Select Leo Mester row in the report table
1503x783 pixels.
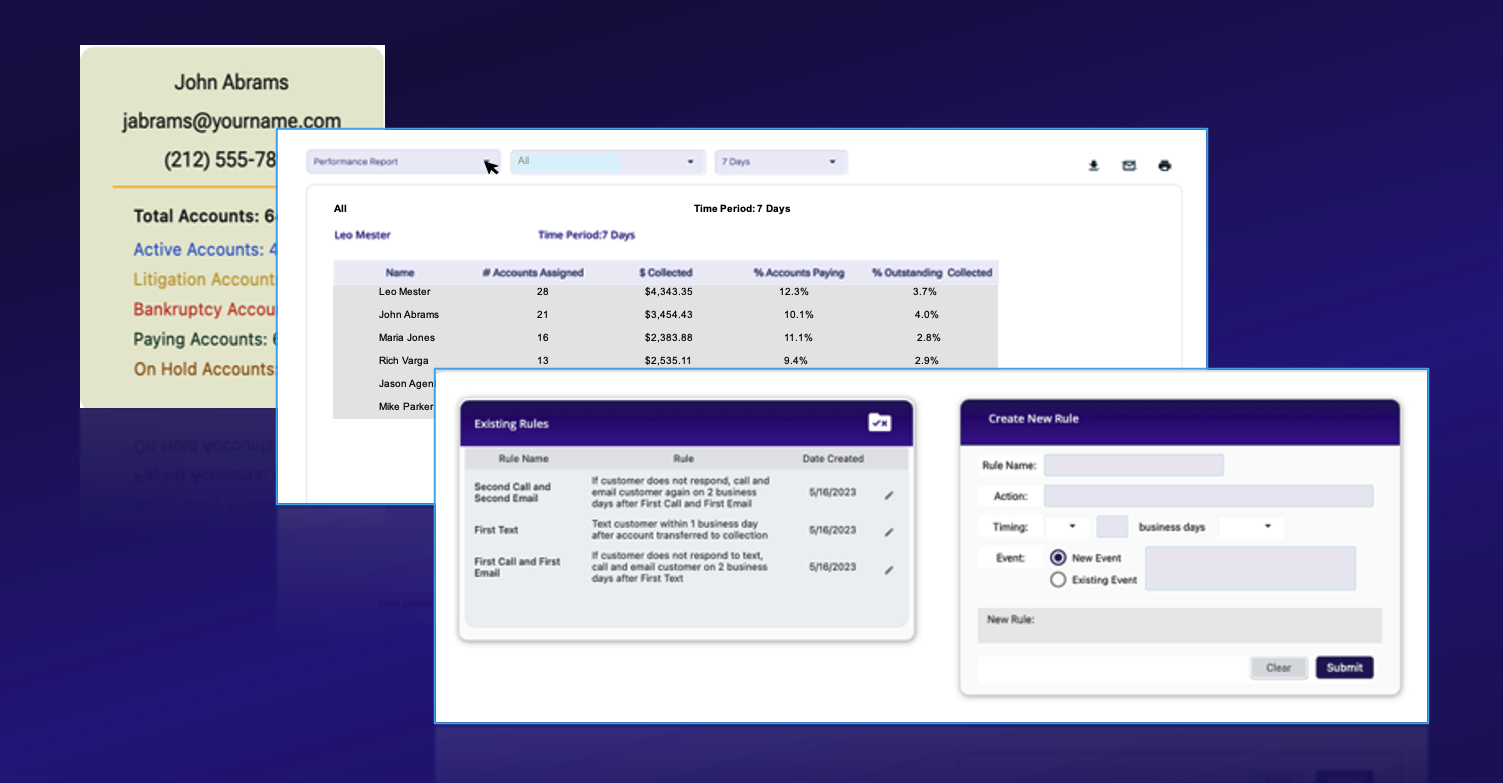665,292
